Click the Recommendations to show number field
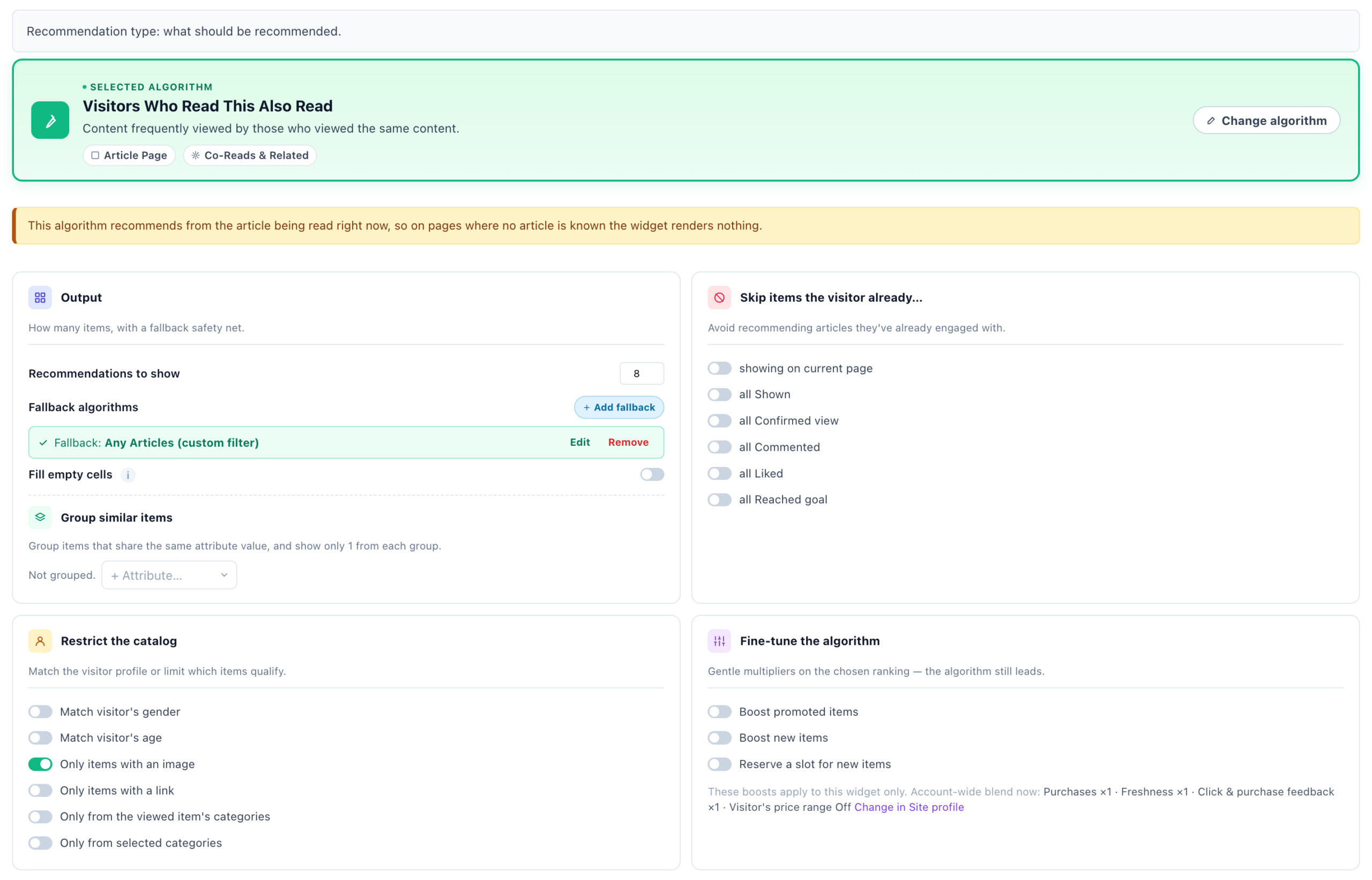Image resolution: width=1372 pixels, height=880 pixels. pyautogui.click(x=642, y=374)
